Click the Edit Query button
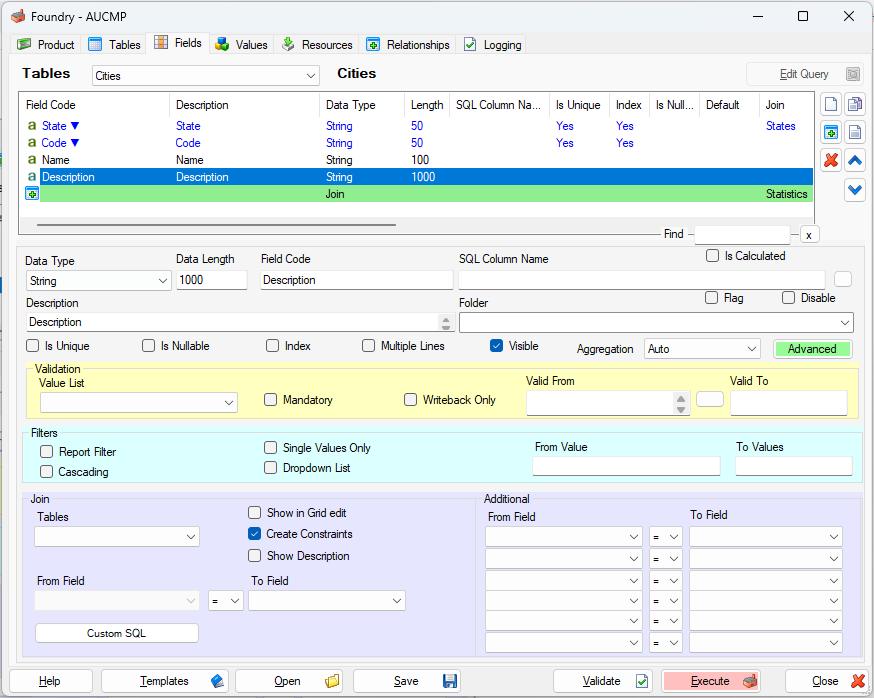The height and width of the screenshot is (698, 874). click(805, 74)
